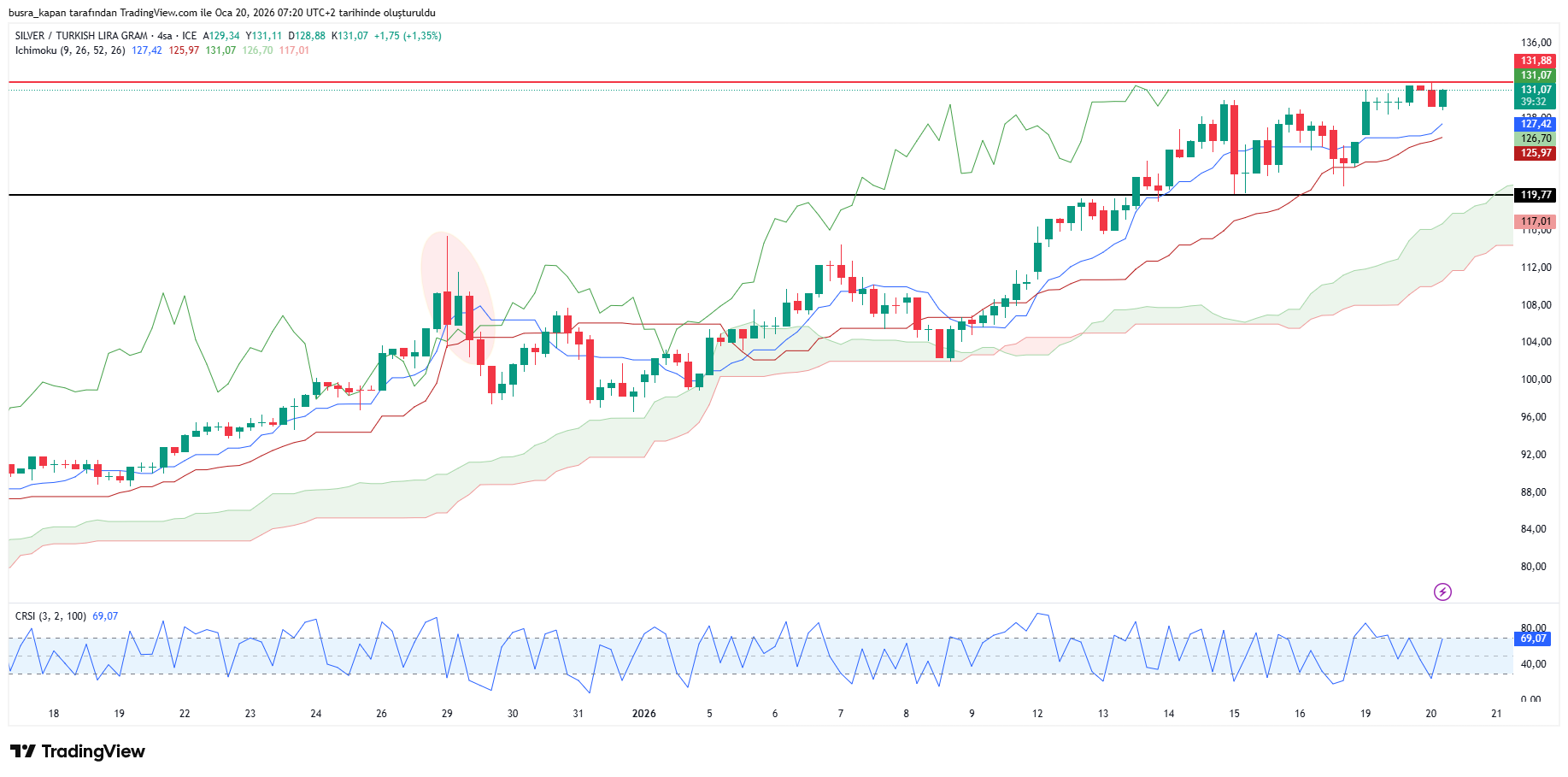Click the 39:32 candle countdown label
The height and width of the screenshot is (777, 1568).
[x=1534, y=102]
